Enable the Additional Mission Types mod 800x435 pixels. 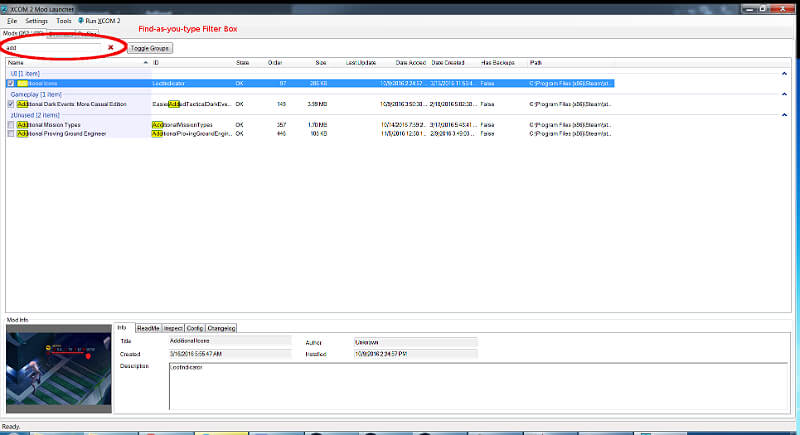point(11,125)
